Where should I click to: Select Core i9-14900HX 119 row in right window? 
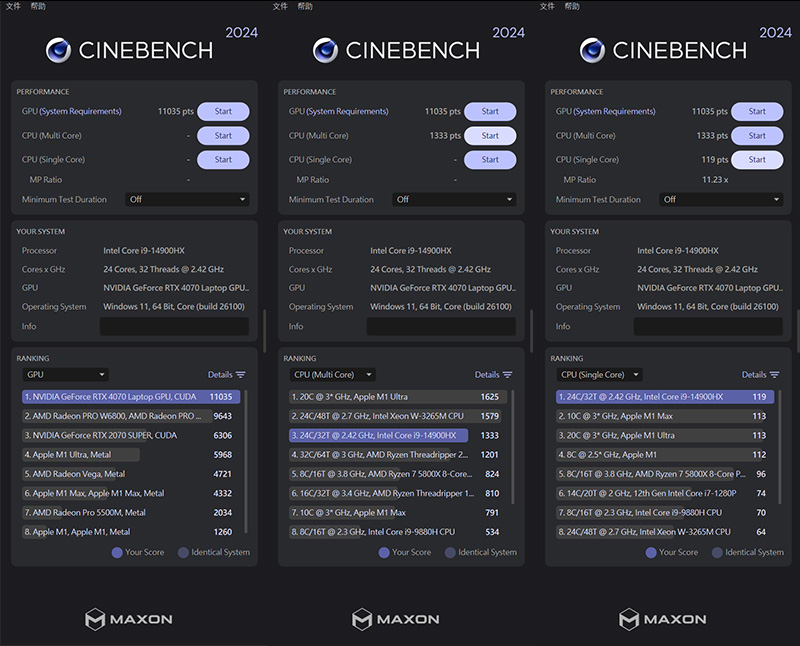coord(665,397)
